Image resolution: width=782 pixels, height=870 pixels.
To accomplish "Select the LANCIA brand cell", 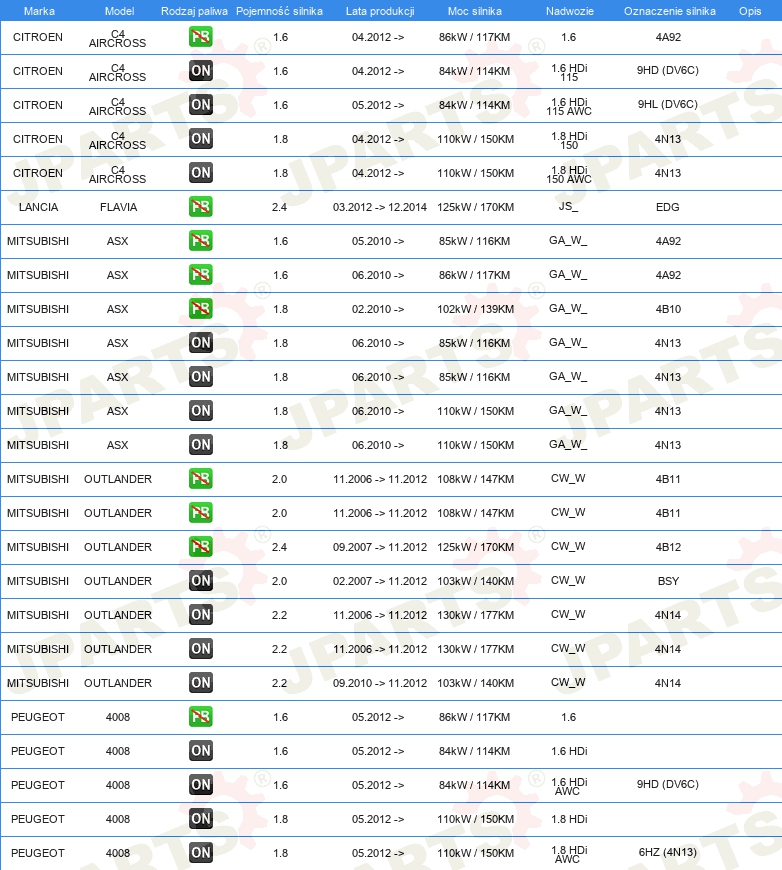I will click(38, 207).
